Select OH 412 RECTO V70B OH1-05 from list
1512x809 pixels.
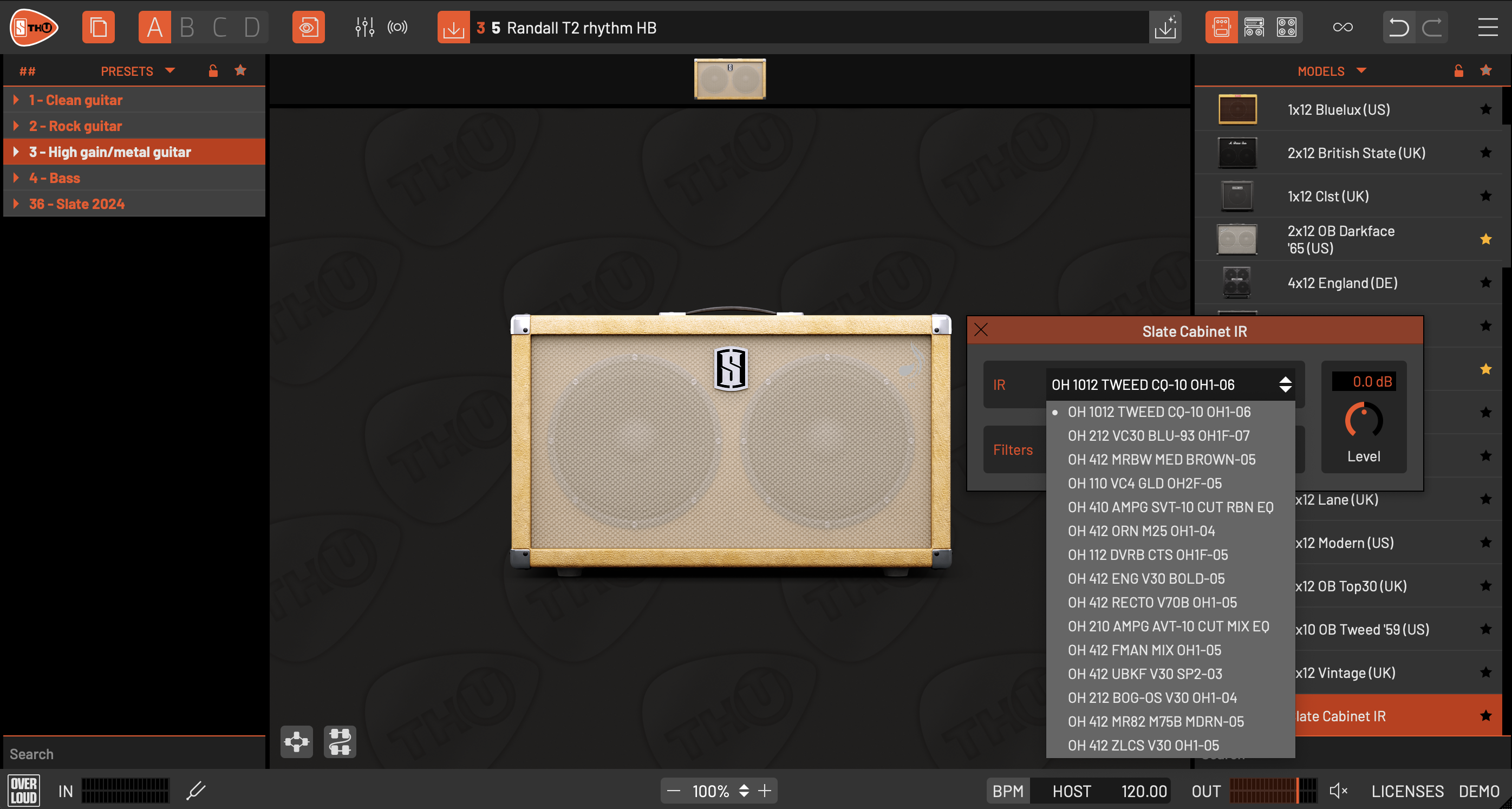[x=1152, y=602]
